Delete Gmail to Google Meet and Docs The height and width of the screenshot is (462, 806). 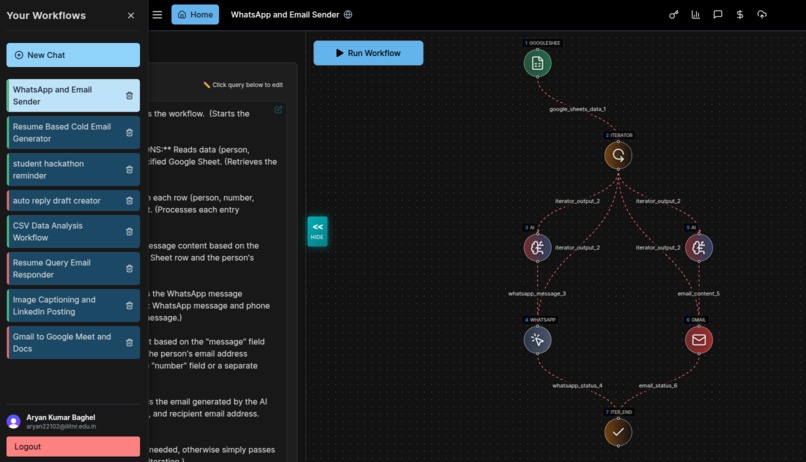pyautogui.click(x=130, y=343)
